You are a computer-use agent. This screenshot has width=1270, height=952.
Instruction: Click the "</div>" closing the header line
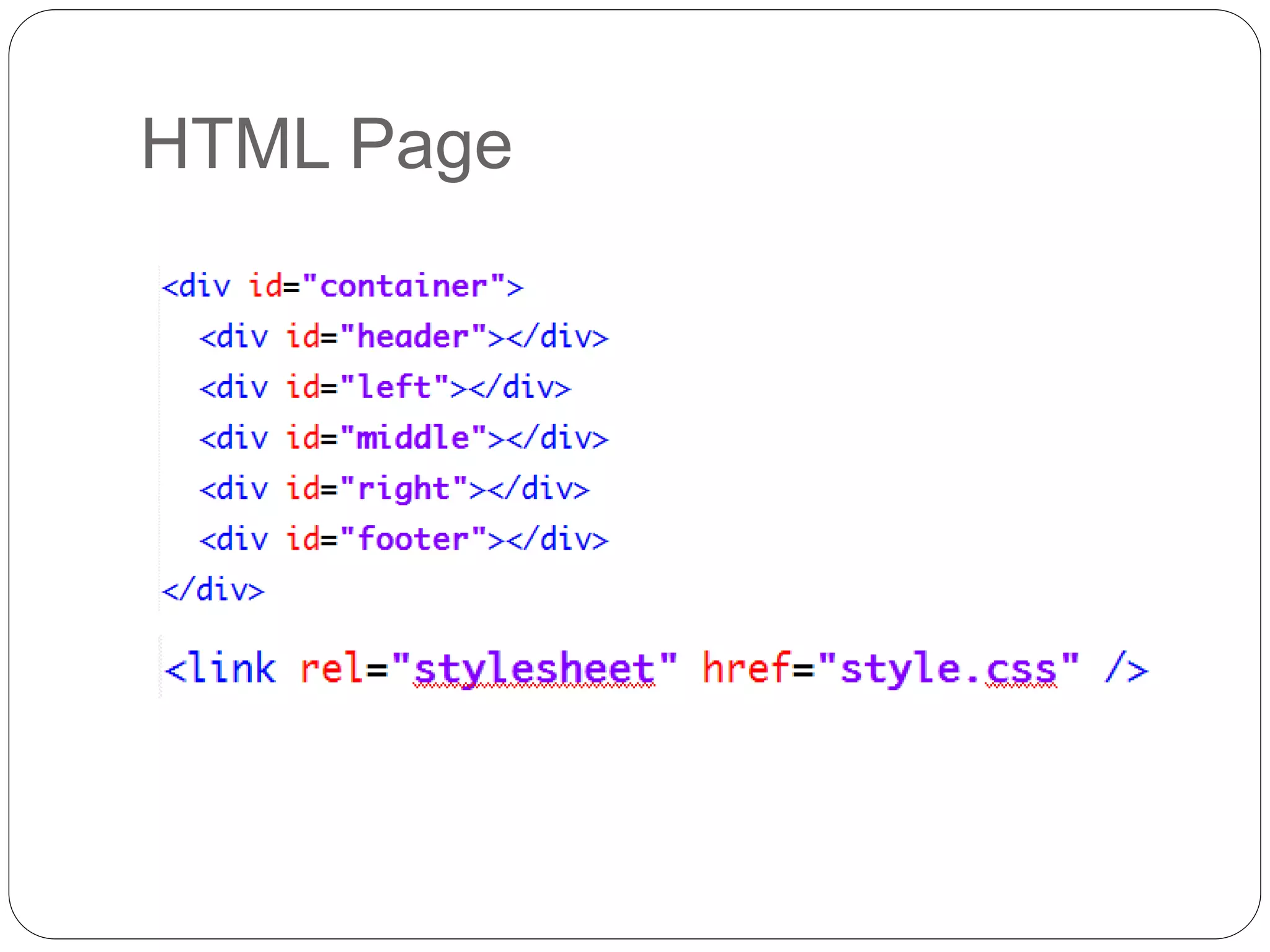tap(557, 337)
